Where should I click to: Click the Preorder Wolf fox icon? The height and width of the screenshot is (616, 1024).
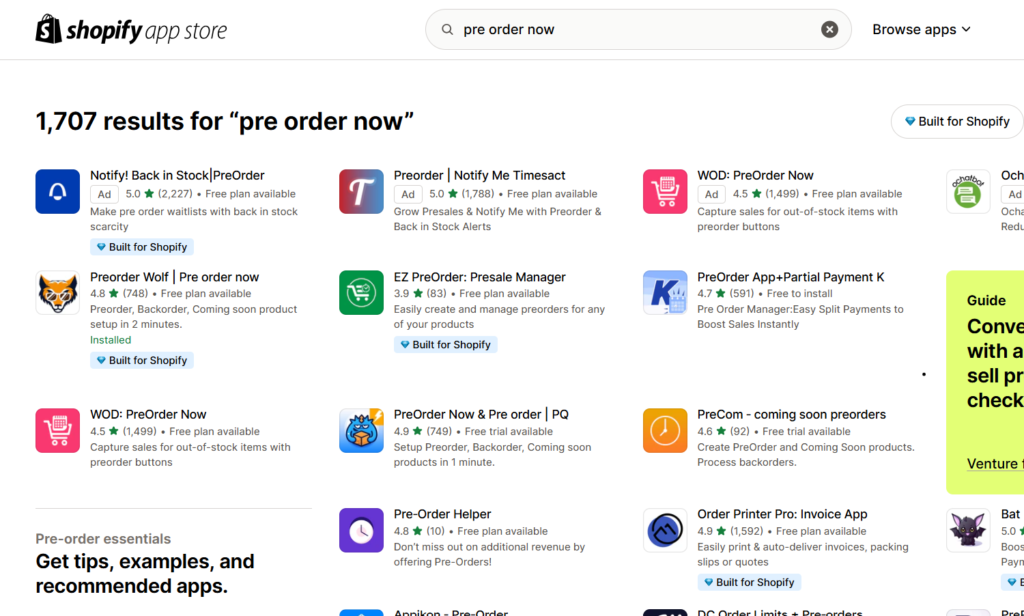(x=57, y=293)
